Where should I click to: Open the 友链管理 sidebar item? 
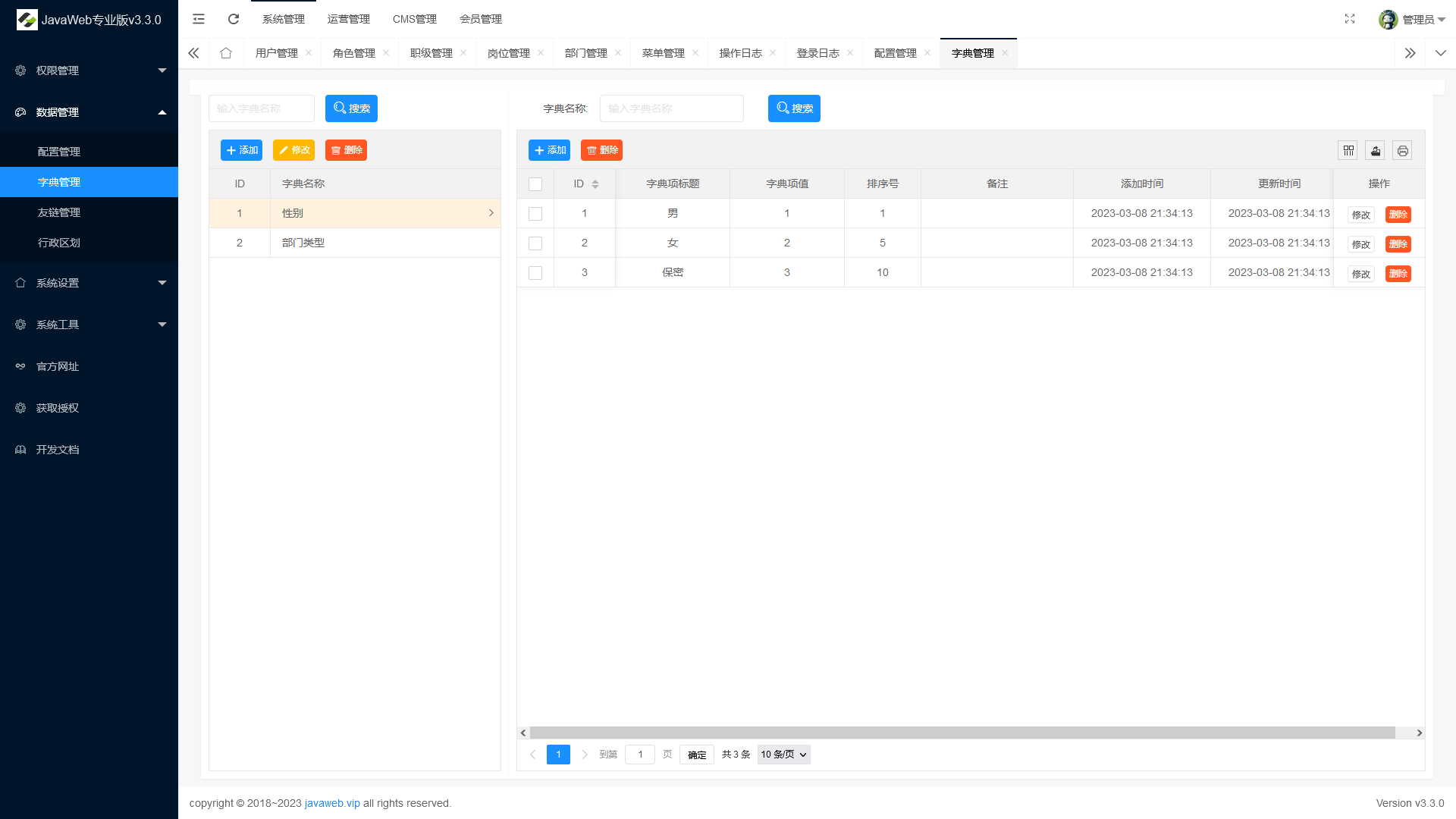(x=89, y=212)
